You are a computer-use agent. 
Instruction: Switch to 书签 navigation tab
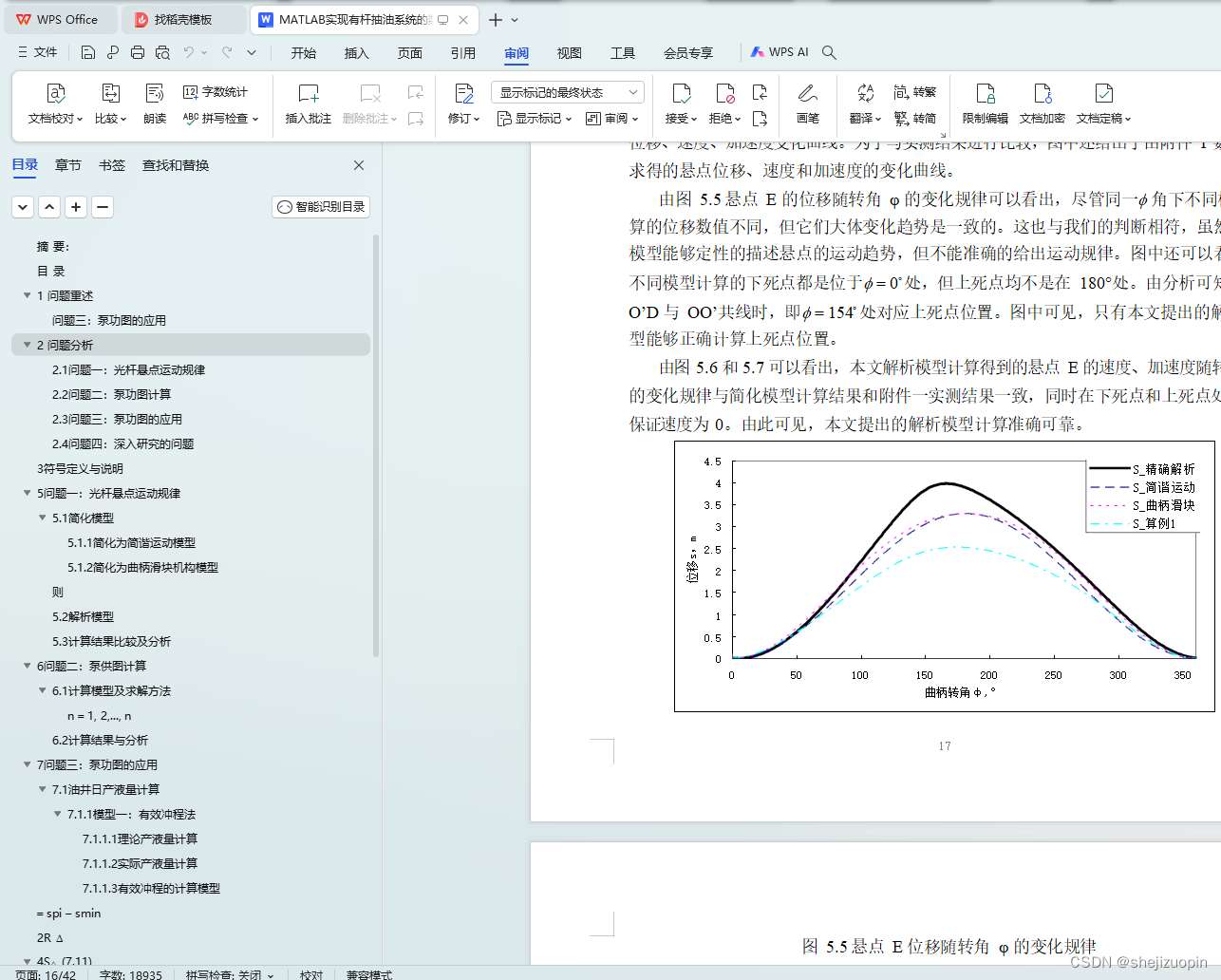point(112,165)
